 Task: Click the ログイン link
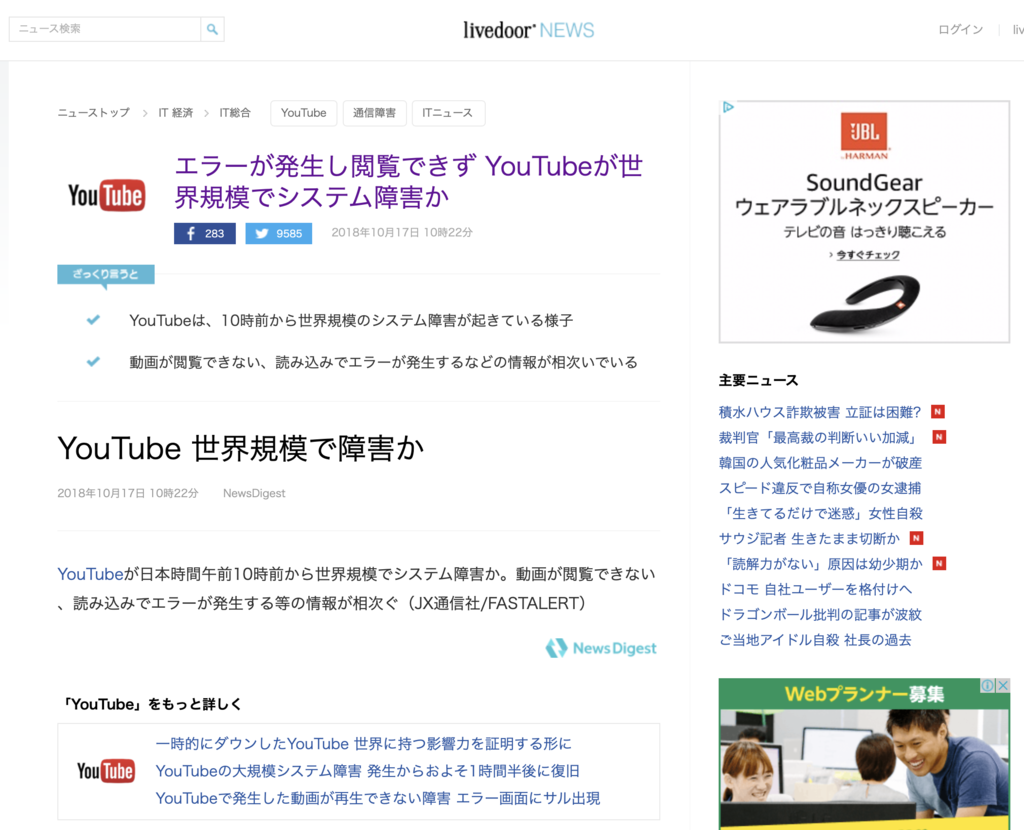[x=960, y=29]
